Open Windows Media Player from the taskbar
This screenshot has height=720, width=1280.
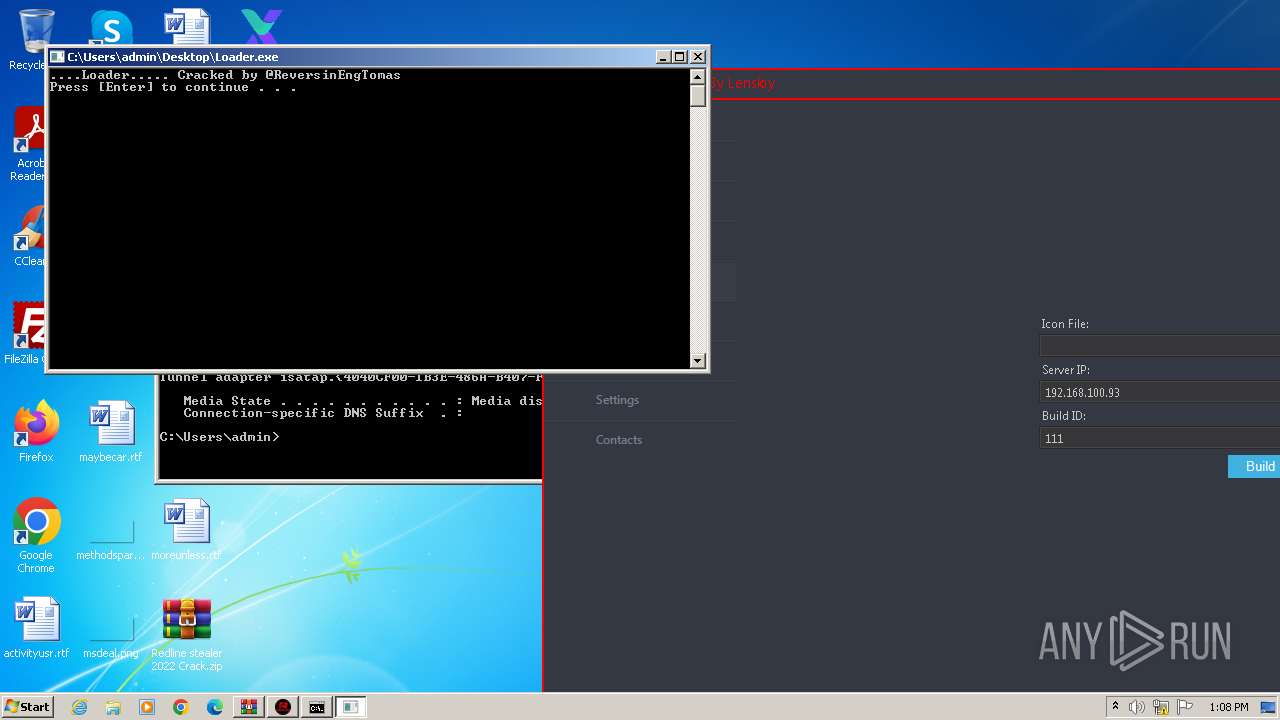147,707
